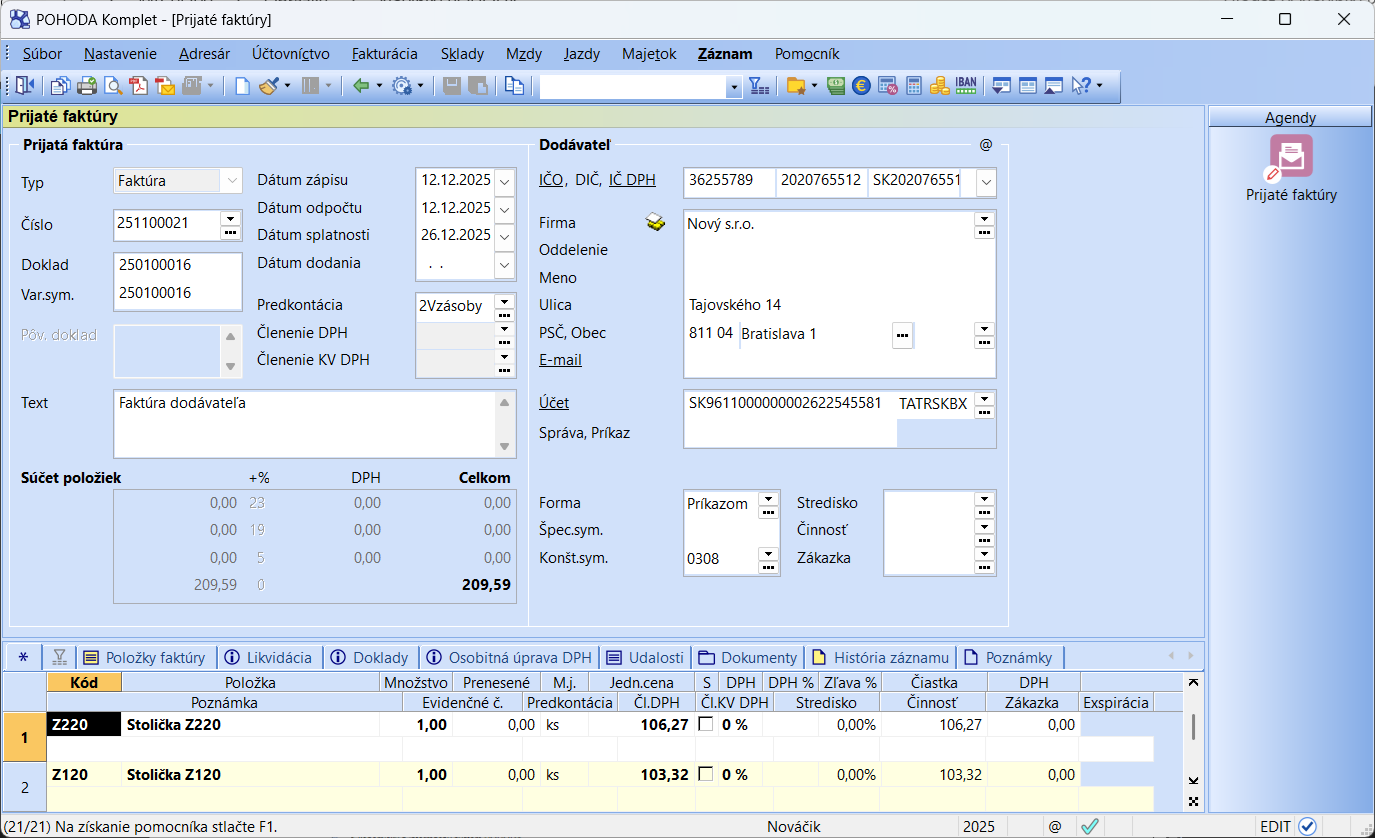Click the PDF export toolbar icon

[x=139, y=86]
